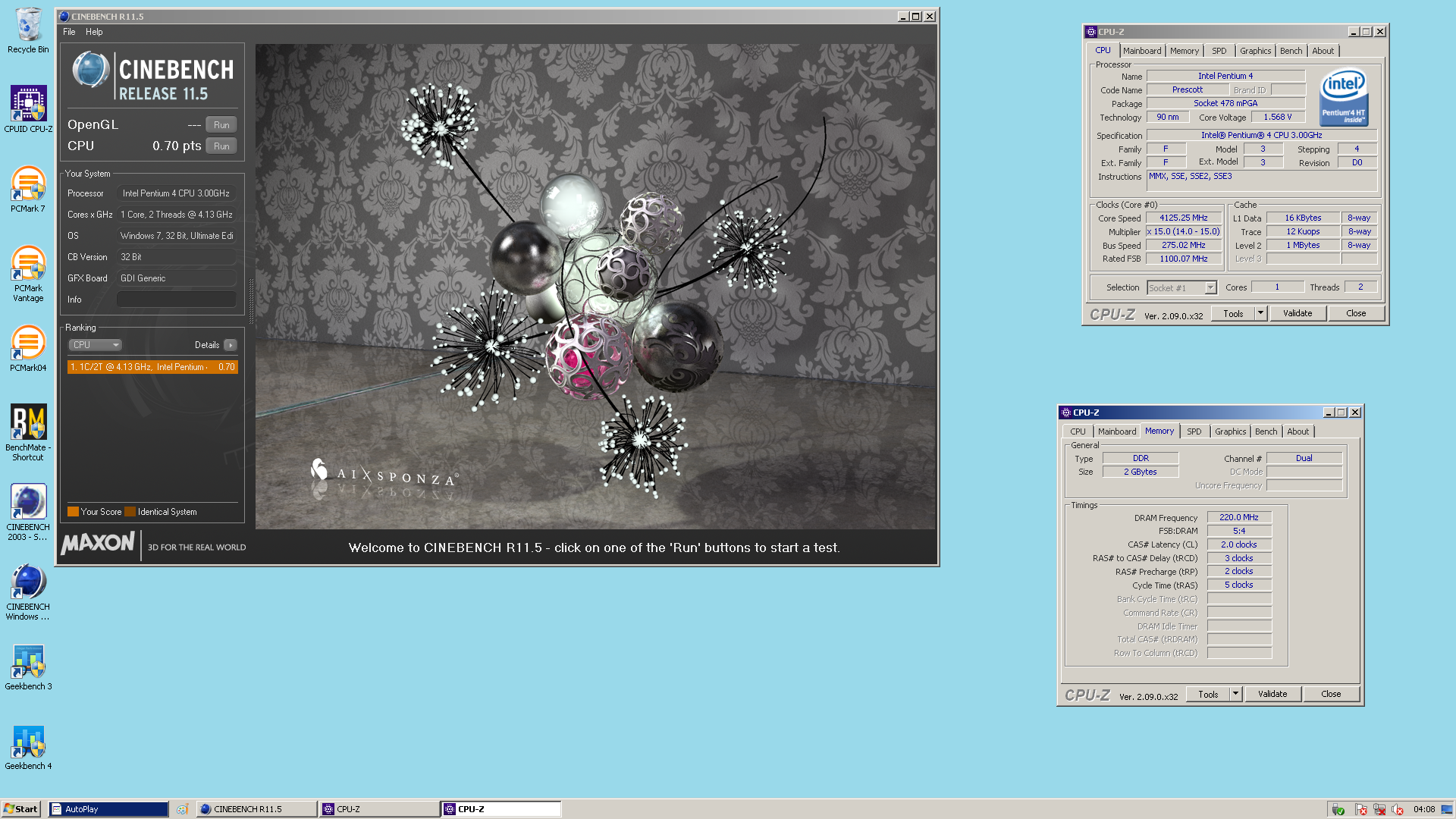
Task: Launch CPUID CPU-Z desktop shortcut
Action: 28,108
